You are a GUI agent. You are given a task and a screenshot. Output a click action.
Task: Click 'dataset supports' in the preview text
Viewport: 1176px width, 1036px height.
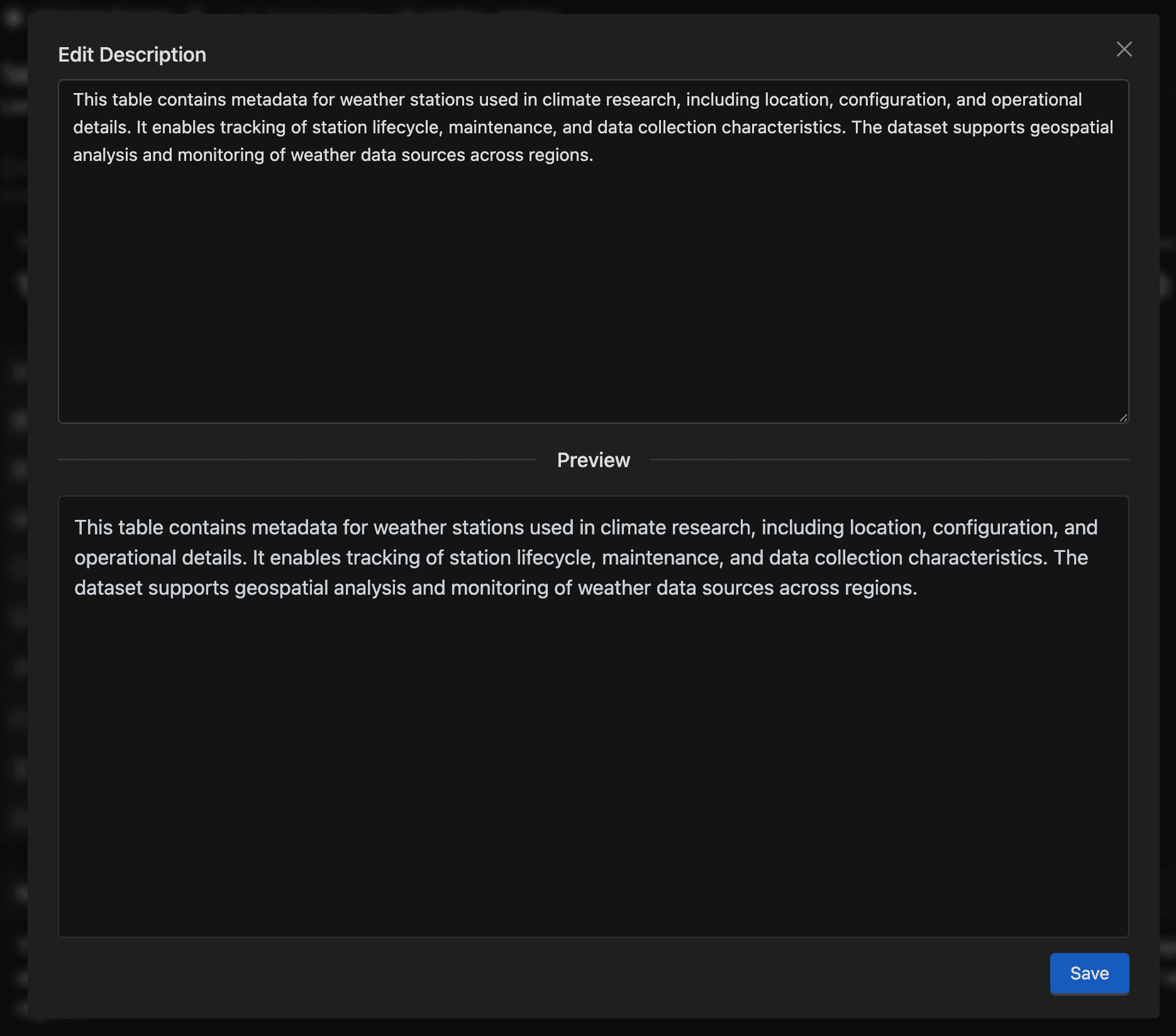click(151, 588)
